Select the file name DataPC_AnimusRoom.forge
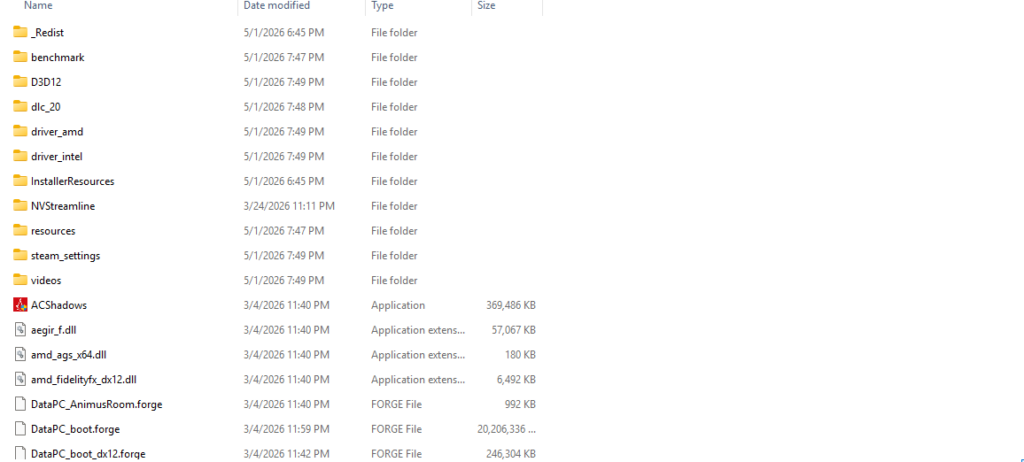Image resolution: width=1024 pixels, height=462 pixels. pos(97,404)
